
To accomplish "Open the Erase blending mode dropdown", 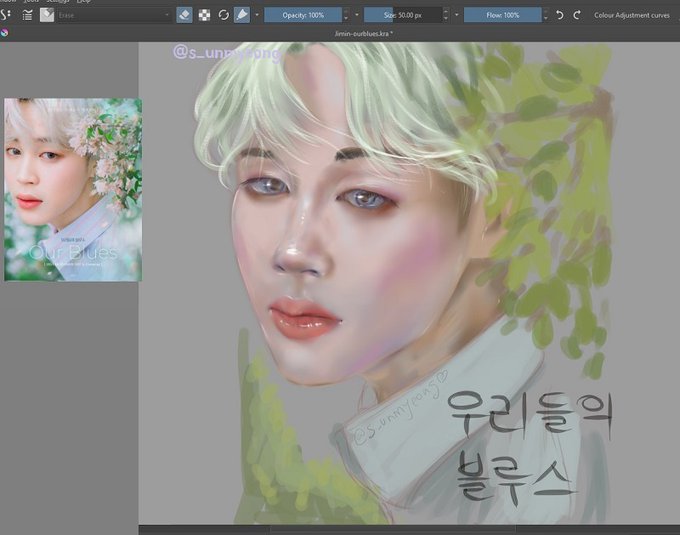I will [x=115, y=15].
